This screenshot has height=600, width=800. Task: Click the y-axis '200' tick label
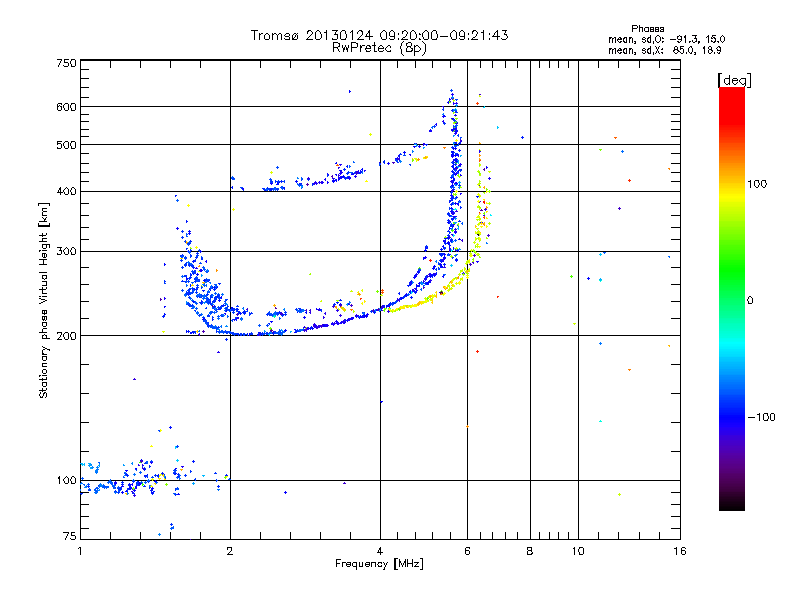coord(67,336)
